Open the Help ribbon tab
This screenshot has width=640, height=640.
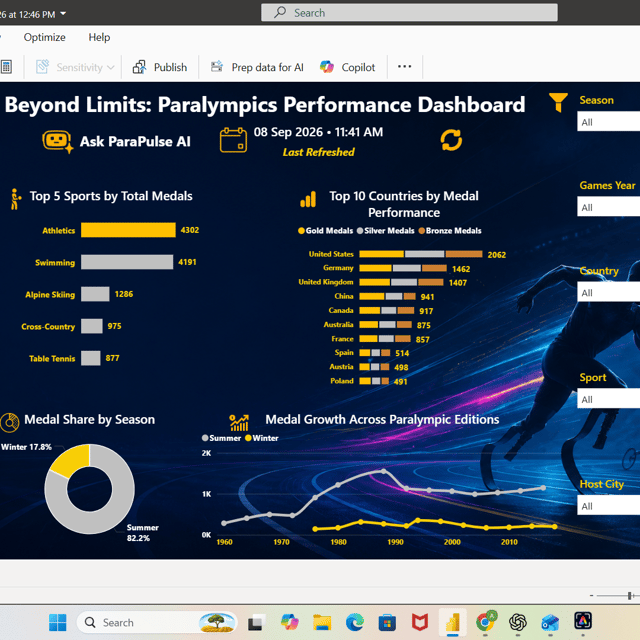pos(99,37)
